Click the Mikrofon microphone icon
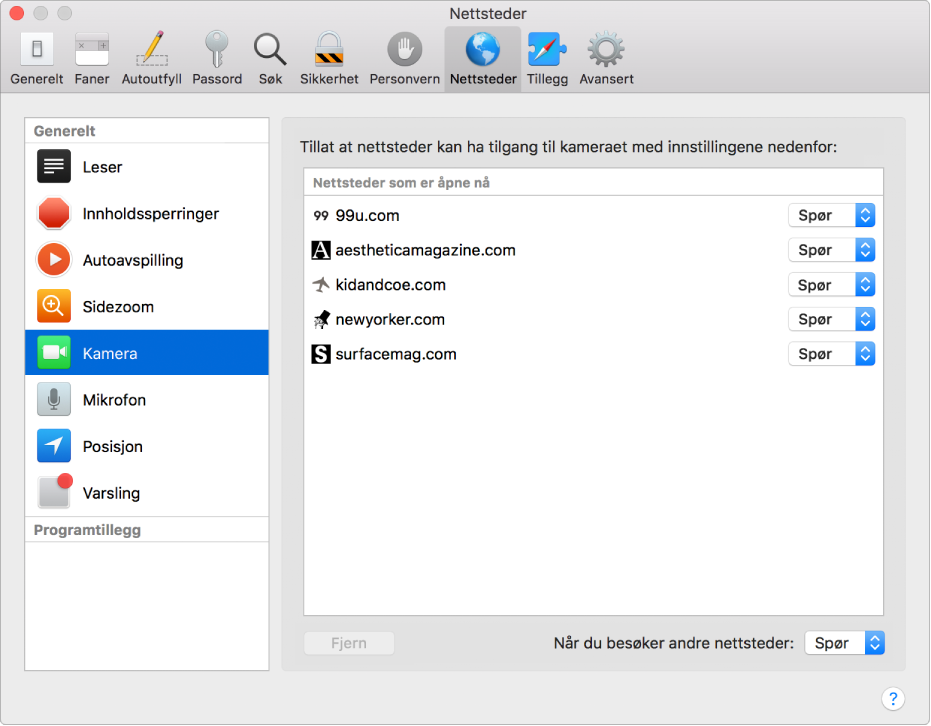This screenshot has width=931, height=726. (x=54, y=400)
